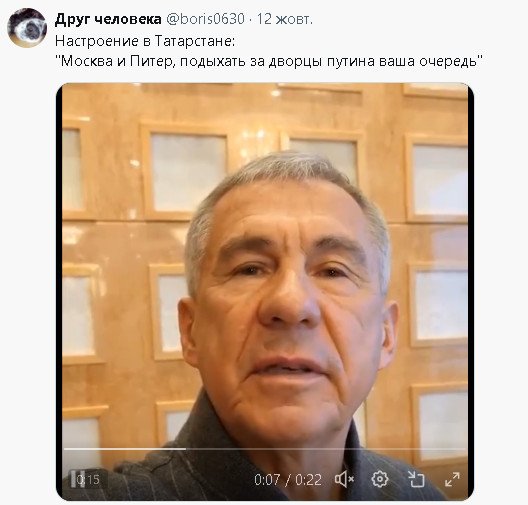Screen dimensions: 528x505
Task: Click the 0:07 / 0:22 time display
Action: pyautogui.click(x=288, y=480)
